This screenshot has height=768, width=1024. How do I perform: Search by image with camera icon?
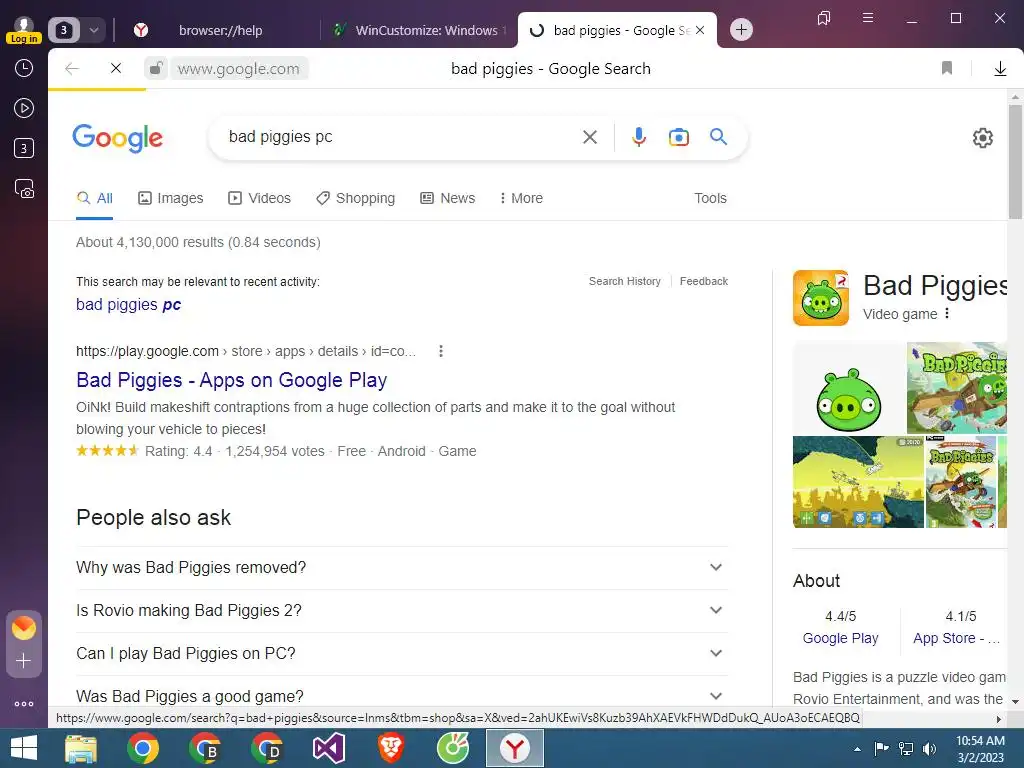click(x=679, y=137)
